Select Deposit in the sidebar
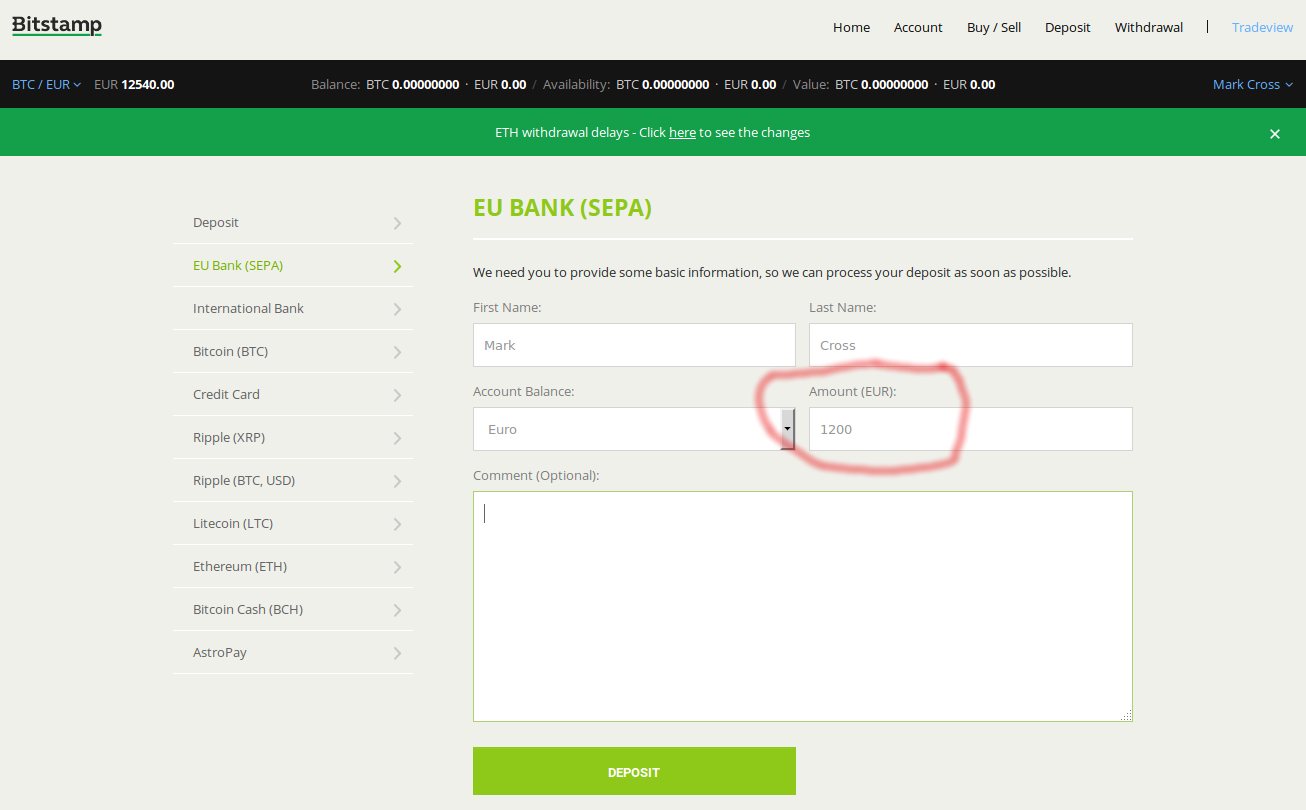This screenshot has height=810, width=1306. 292,223
